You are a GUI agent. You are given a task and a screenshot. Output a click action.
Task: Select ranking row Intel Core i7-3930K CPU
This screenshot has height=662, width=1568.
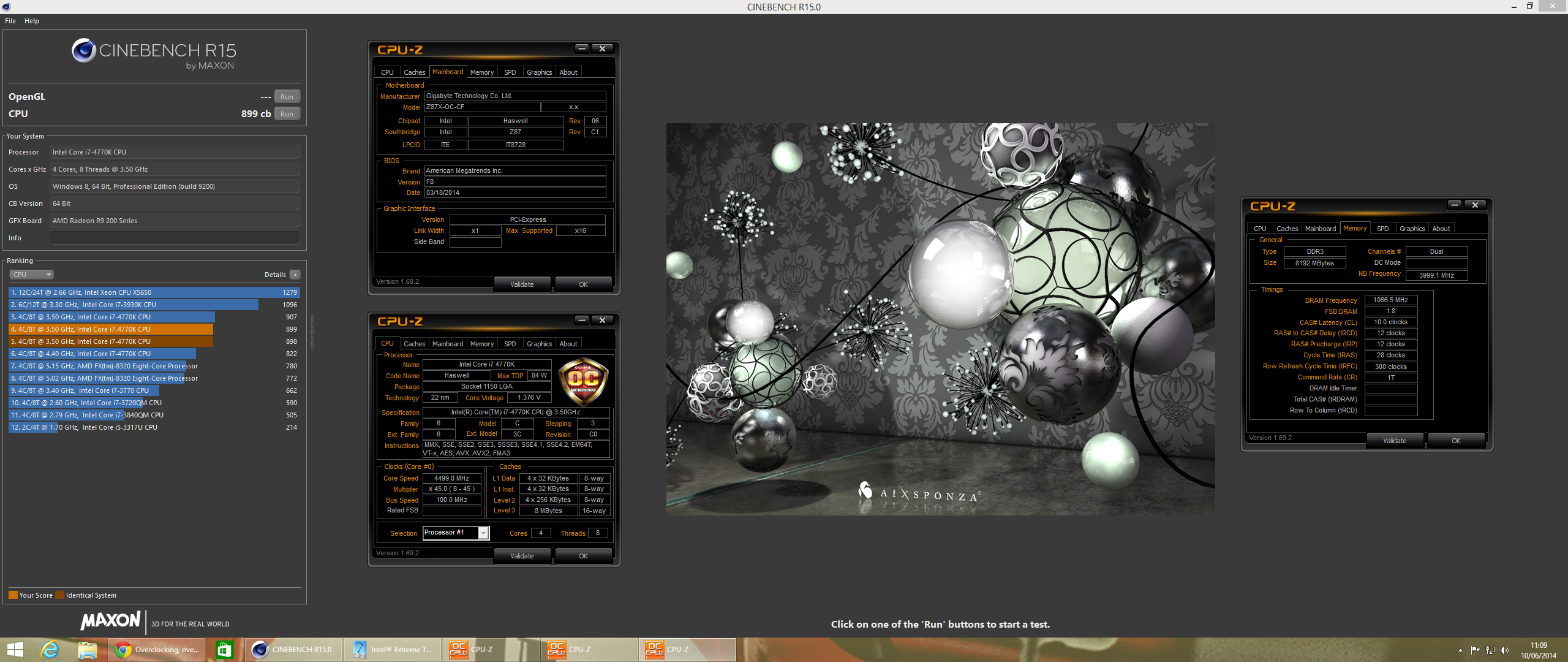(154, 305)
